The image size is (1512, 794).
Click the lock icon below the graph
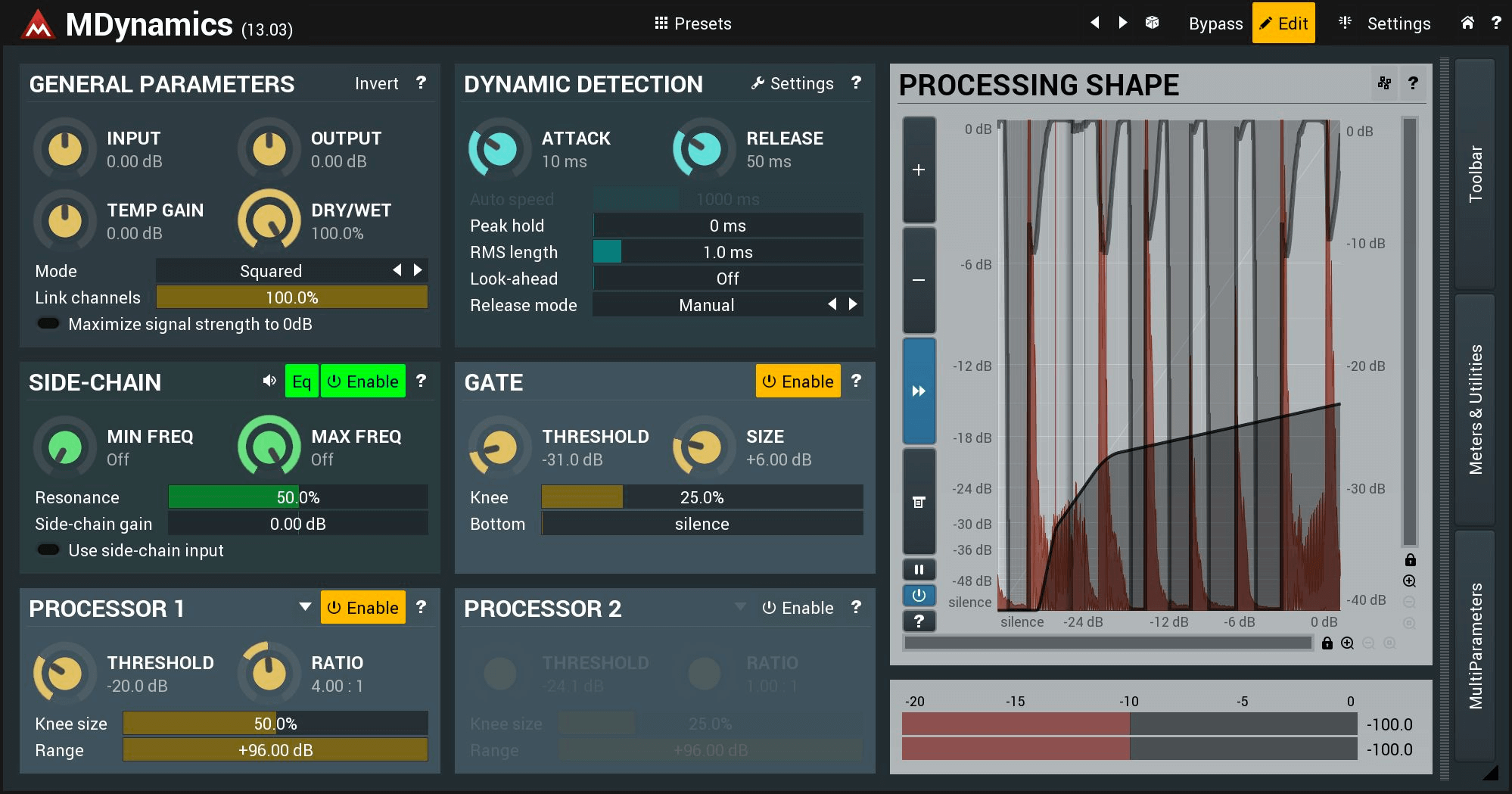1327,643
